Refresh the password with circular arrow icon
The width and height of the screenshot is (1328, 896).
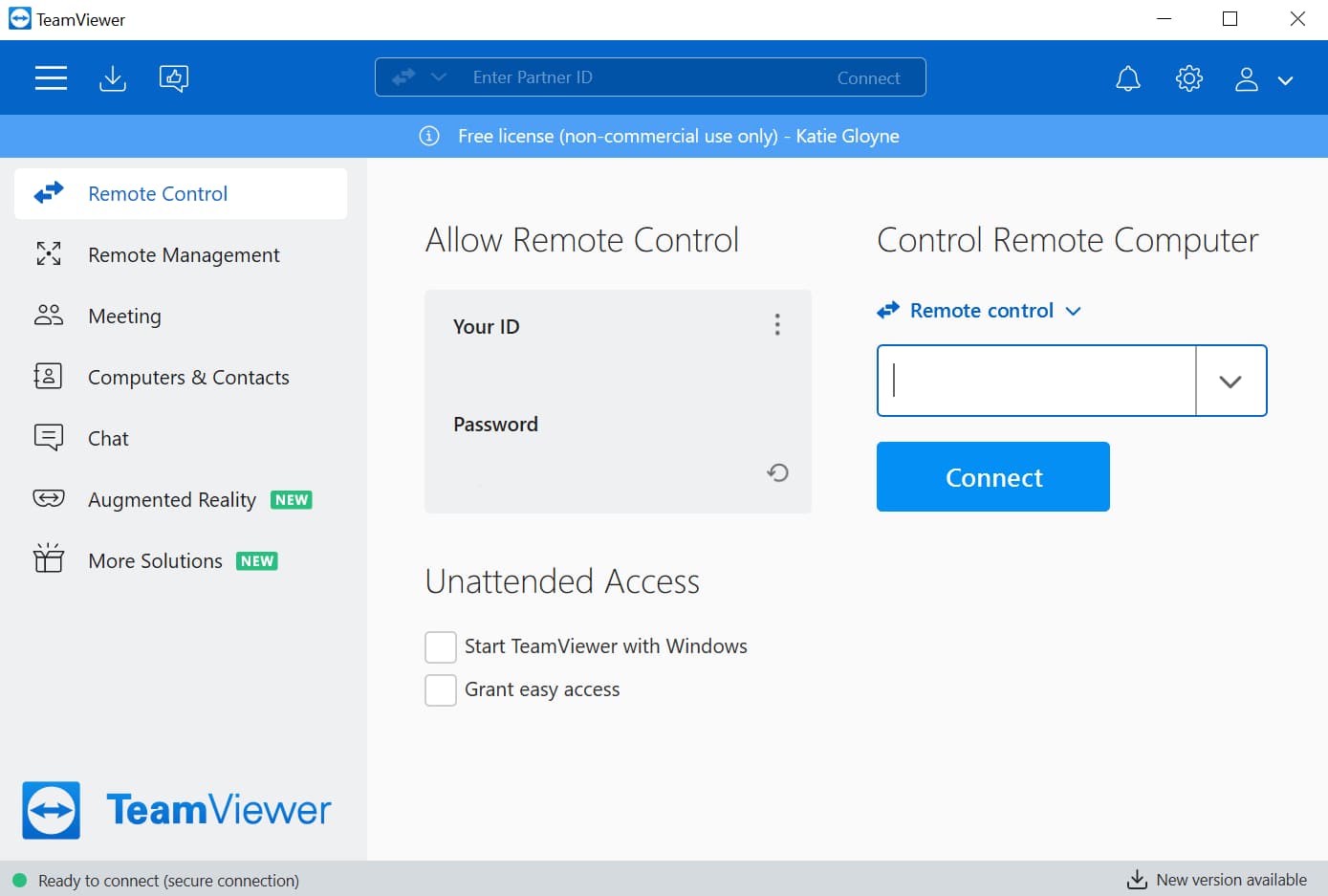coord(778,472)
